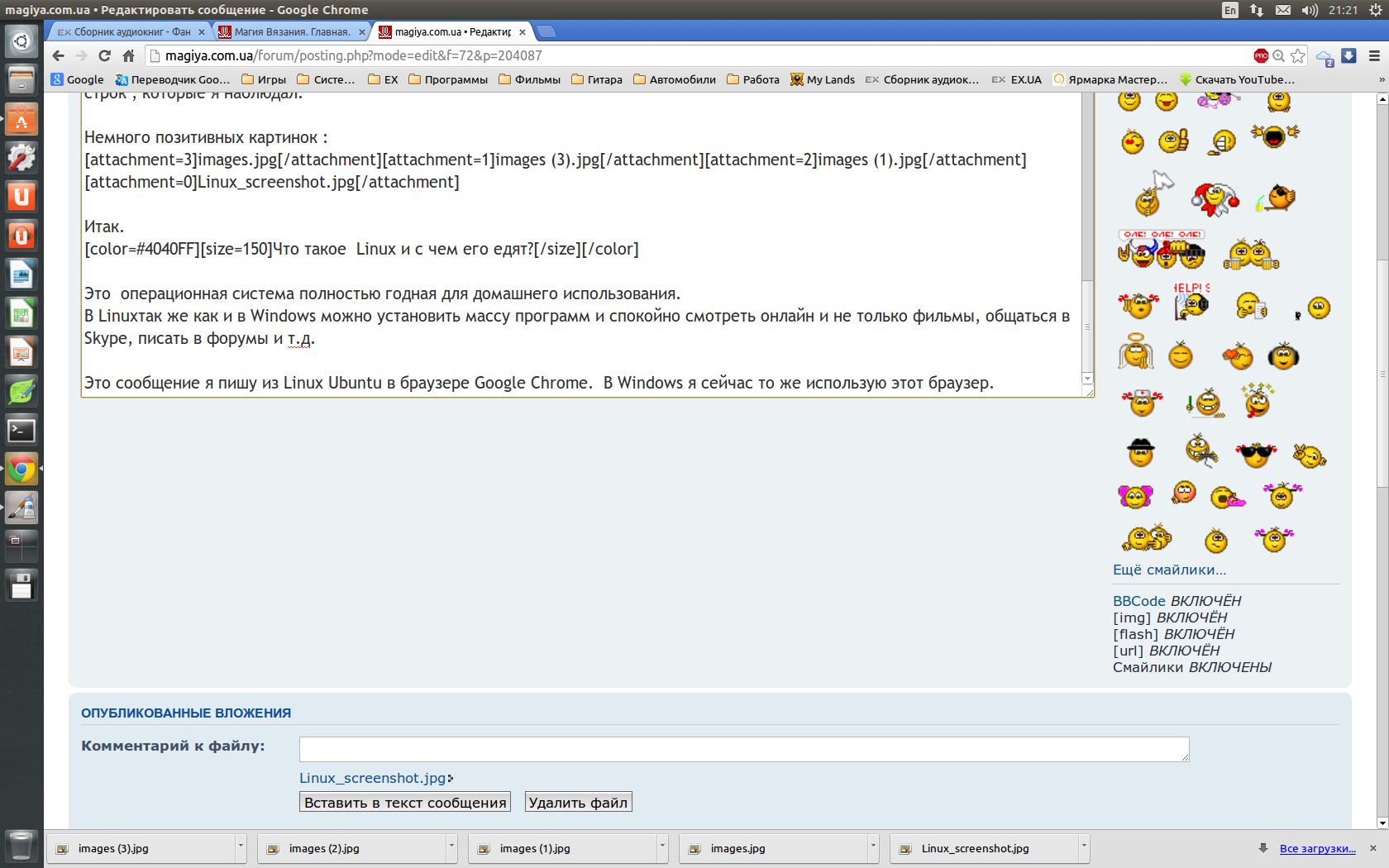Open the Google bookmark
1389x868 pixels.
[77, 79]
